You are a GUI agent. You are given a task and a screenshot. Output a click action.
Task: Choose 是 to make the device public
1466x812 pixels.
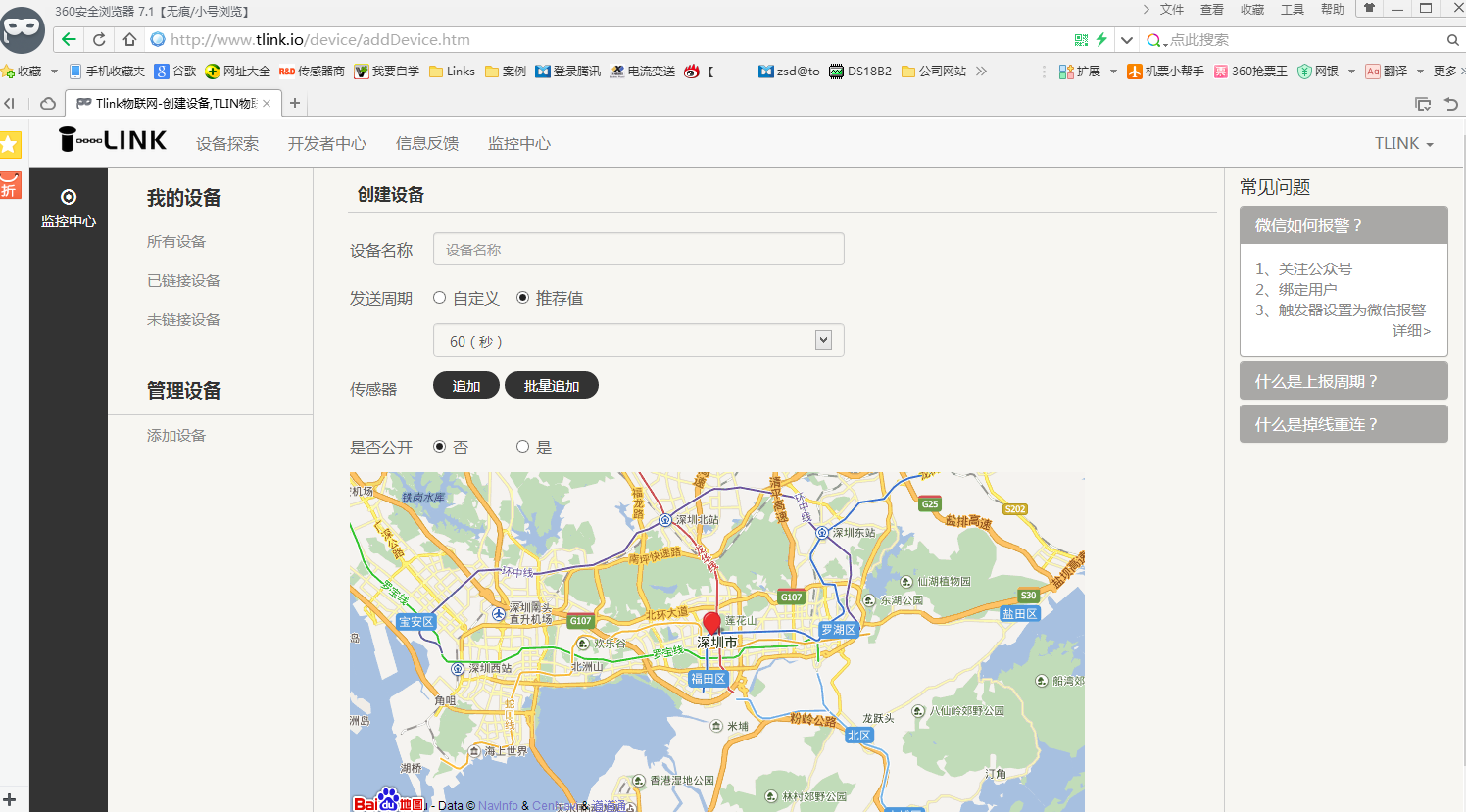[x=522, y=446]
